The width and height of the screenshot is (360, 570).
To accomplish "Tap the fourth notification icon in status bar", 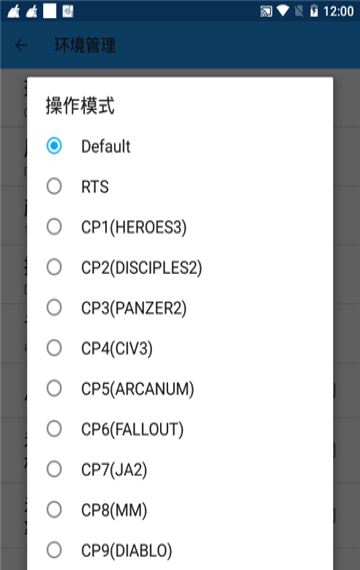I will tap(68, 11).
